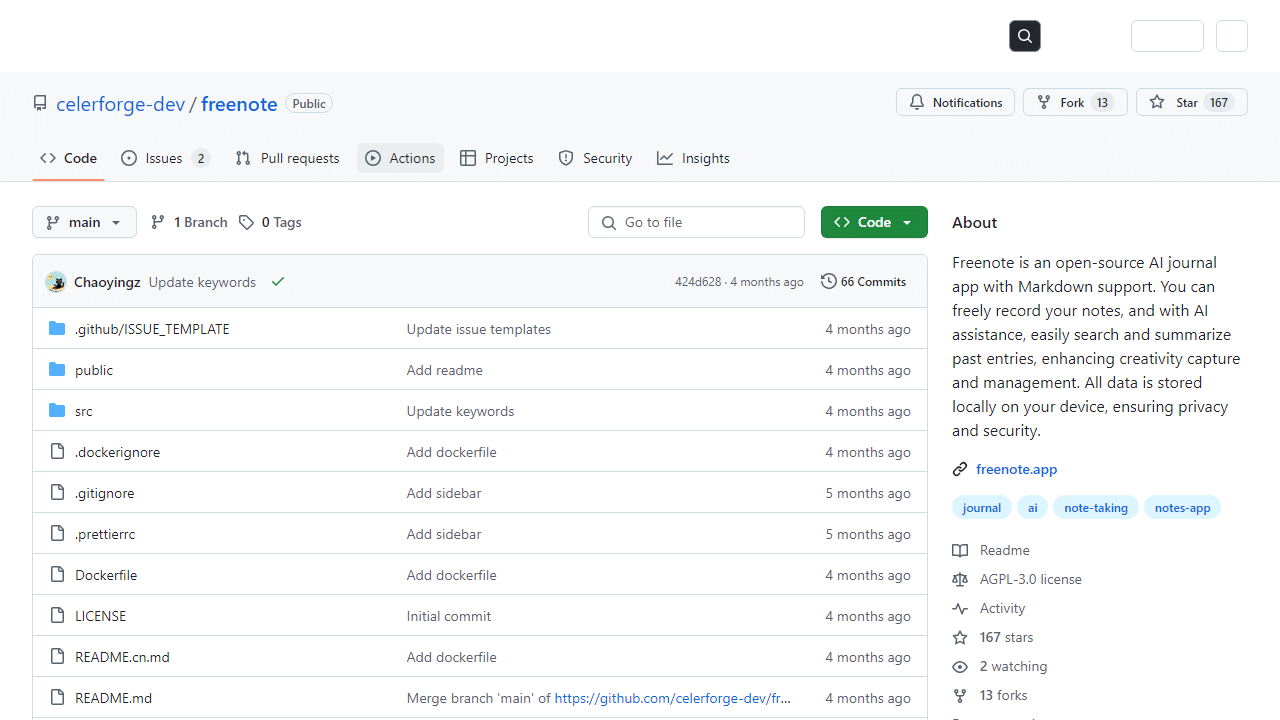Screen dimensions: 1280x720
Task: Click the scale icon beside AGPL-3.0 license
Action: coord(960,579)
